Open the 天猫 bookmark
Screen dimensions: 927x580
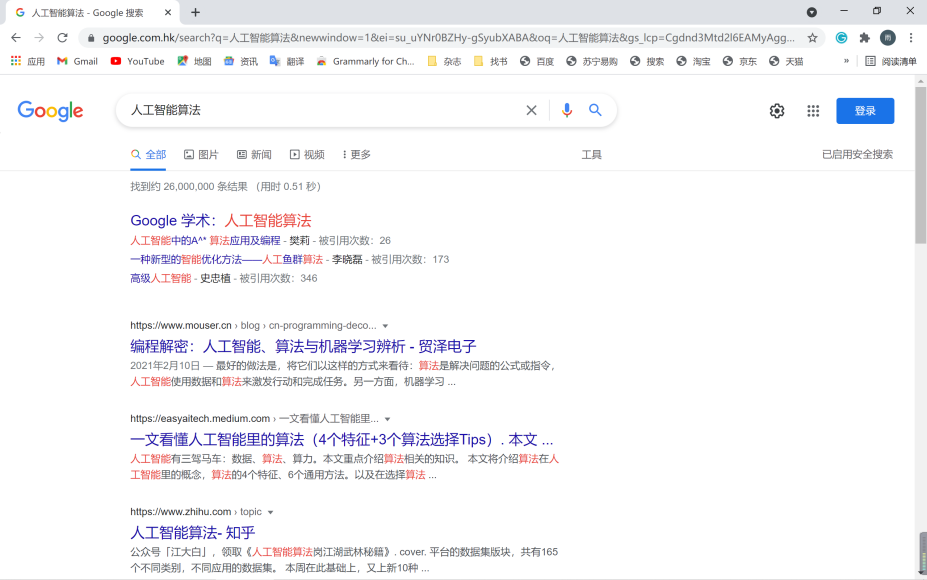click(786, 61)
